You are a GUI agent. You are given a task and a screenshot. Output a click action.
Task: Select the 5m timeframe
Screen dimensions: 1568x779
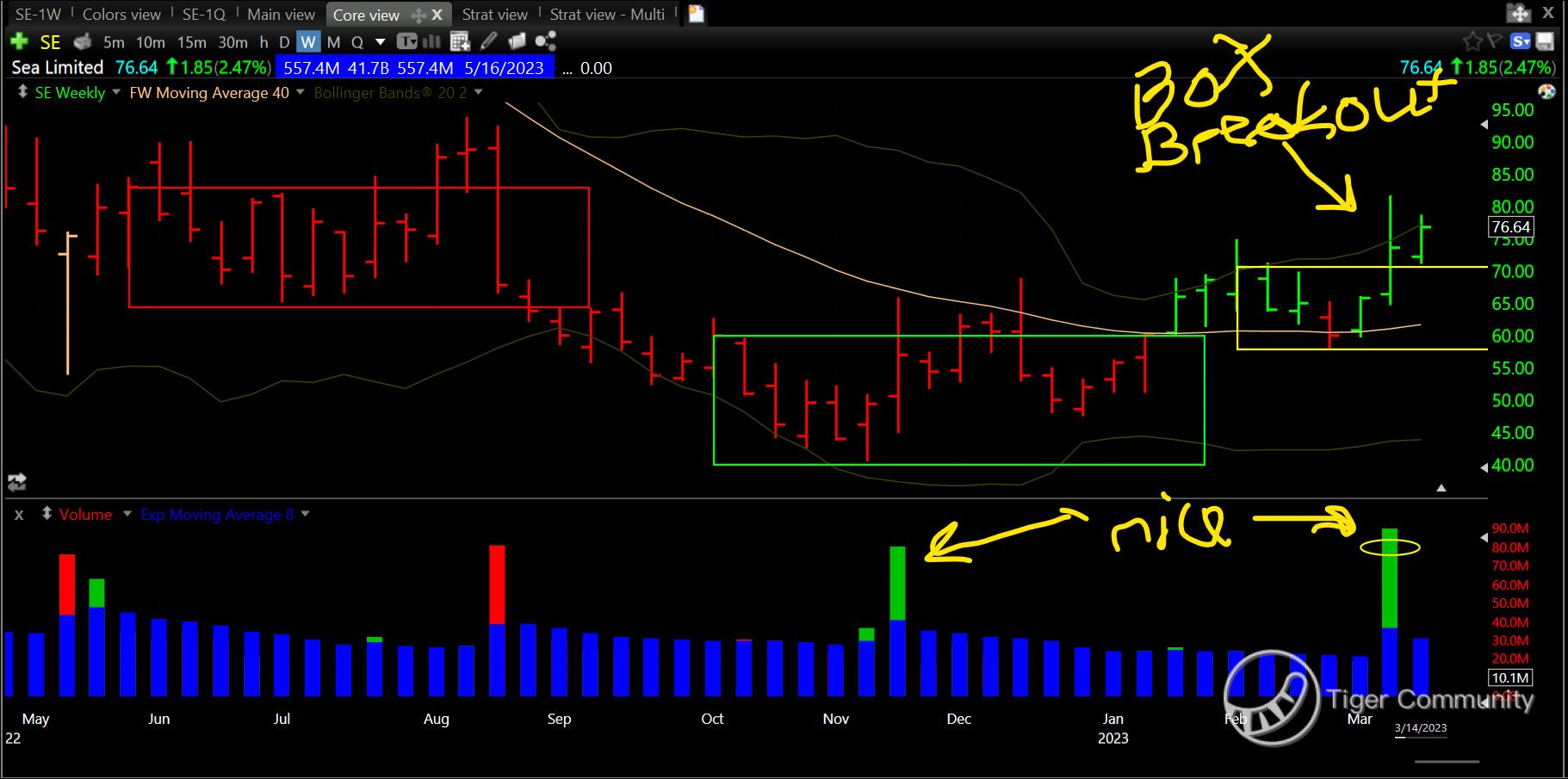[x=114, y=42]
